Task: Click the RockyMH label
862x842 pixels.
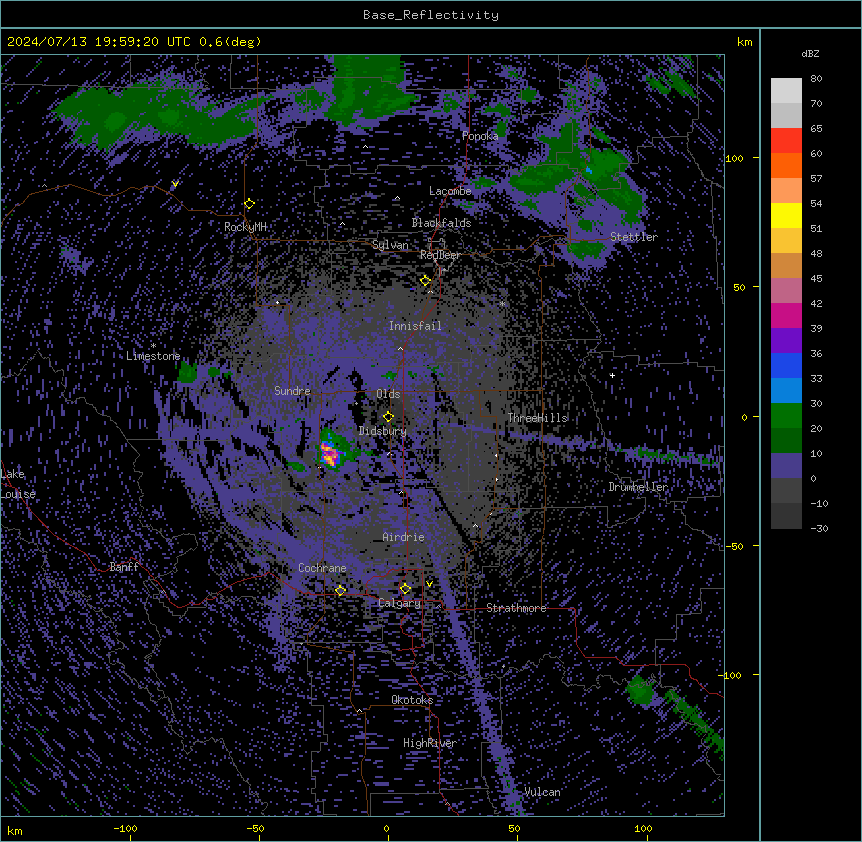Action: pos(245,227)
